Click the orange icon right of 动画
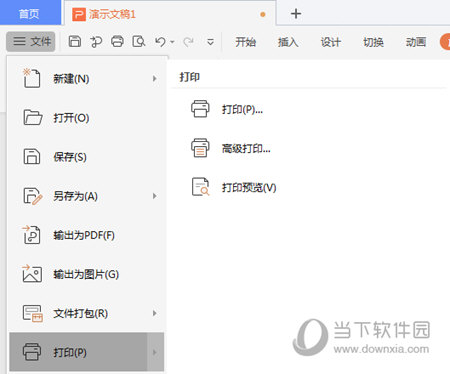Image resolution: width=450 pixels, height=374 pixels. [x=445, y=42]
